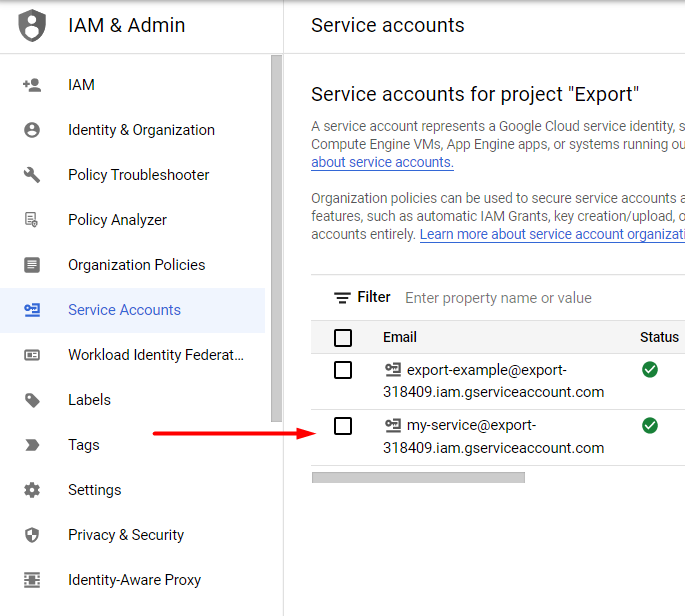Open export-example@export-318409 service account email
685x616 pixels.
click(494, 381)
